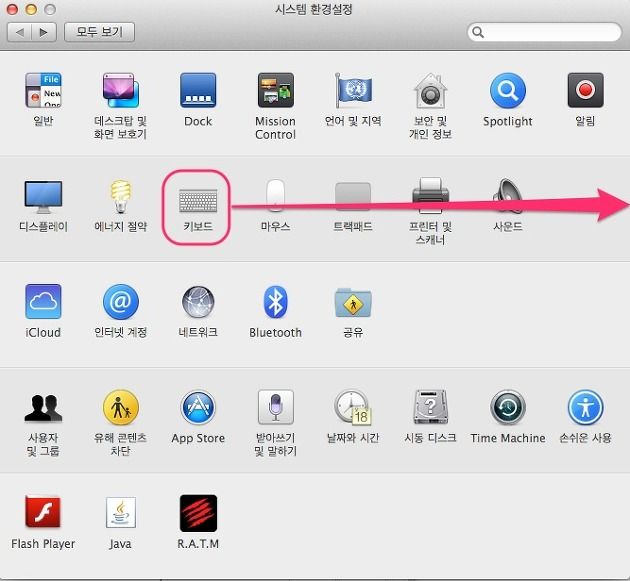Screen dimensions: 630x581
Task: Minimize window with the yellow button
Action: coord(31,9)
